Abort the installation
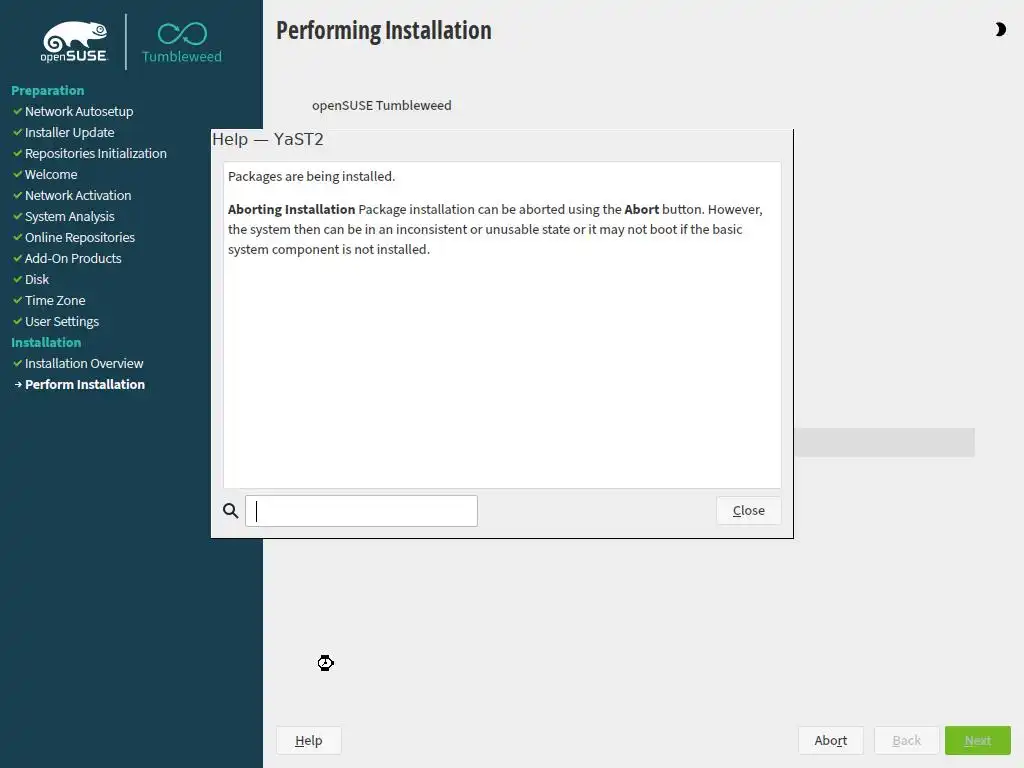The width and height of the screenshot is (1024, 768). point(831,741)
